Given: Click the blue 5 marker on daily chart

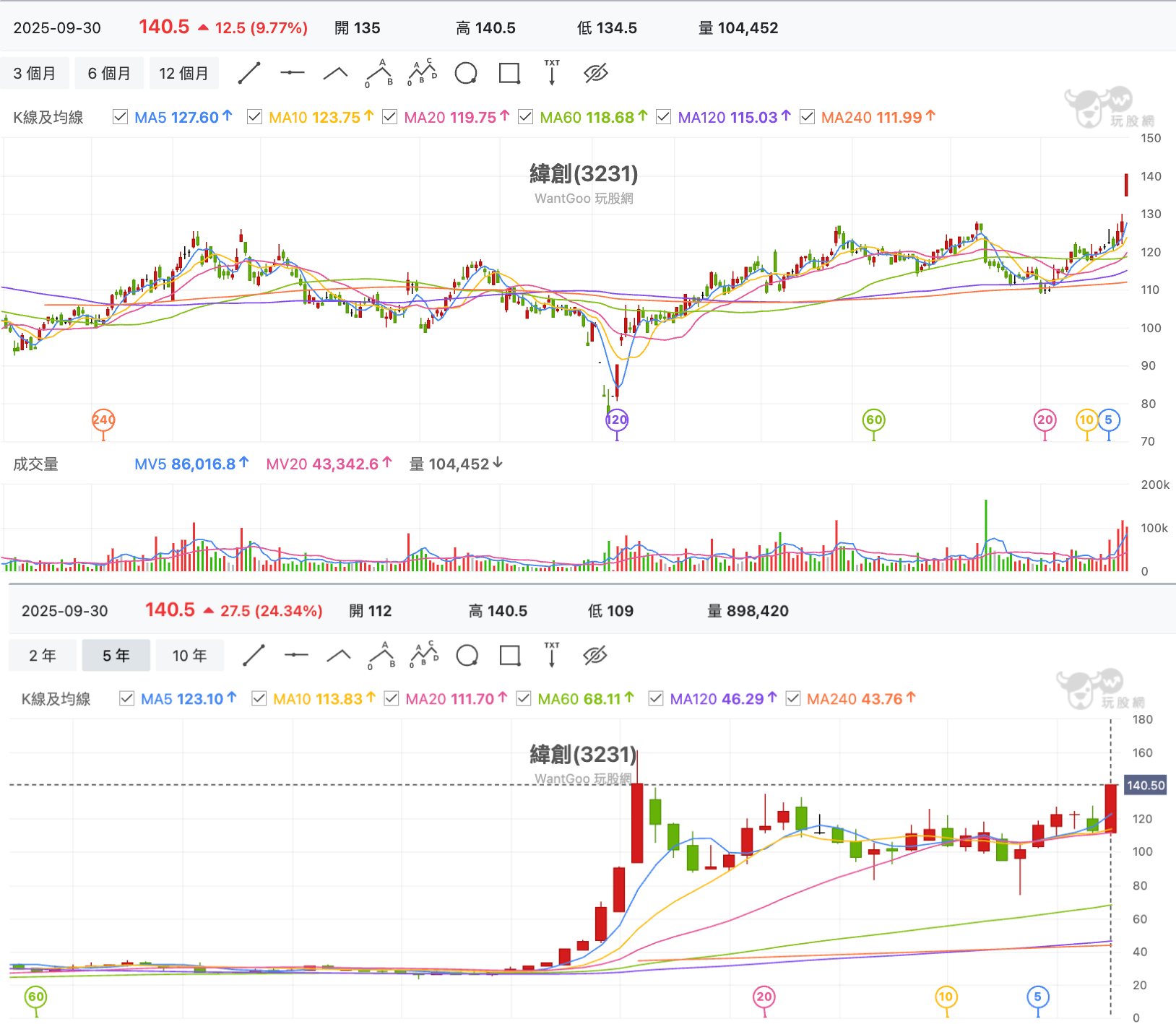Looking at the screenshot, I should tap(1109, 420).
